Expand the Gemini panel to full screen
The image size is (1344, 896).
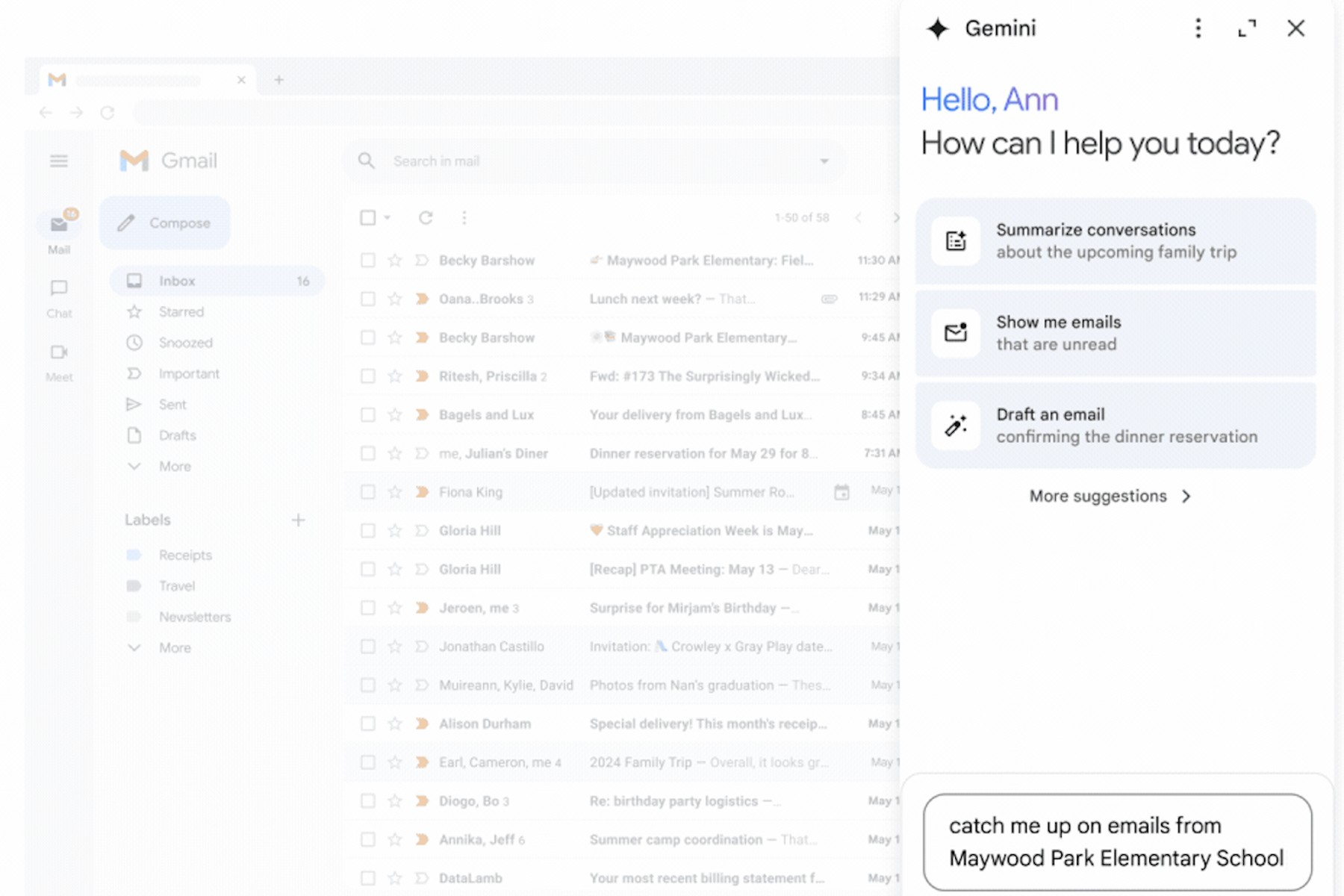tap(1247, 28)
